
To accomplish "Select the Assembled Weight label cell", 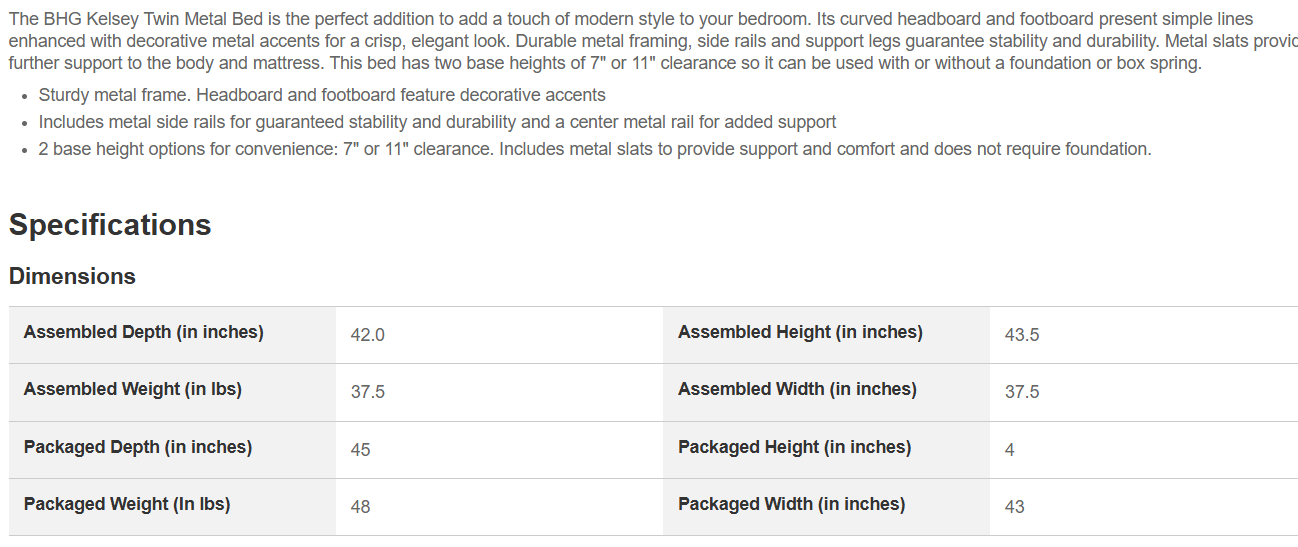I will coord(133,390).
